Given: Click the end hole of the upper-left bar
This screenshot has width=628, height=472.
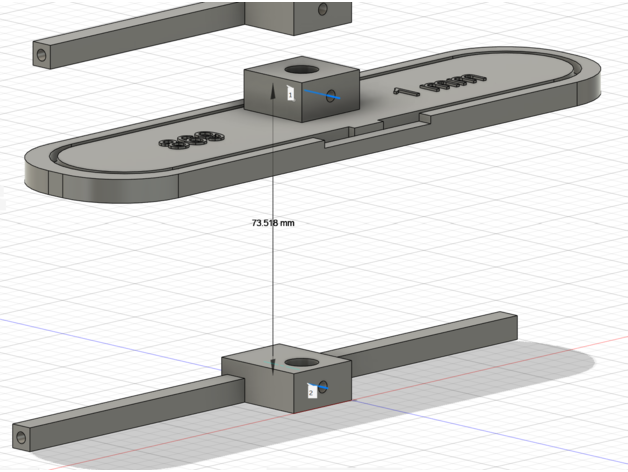Looking at the screenshot, I should click(42, 55).
